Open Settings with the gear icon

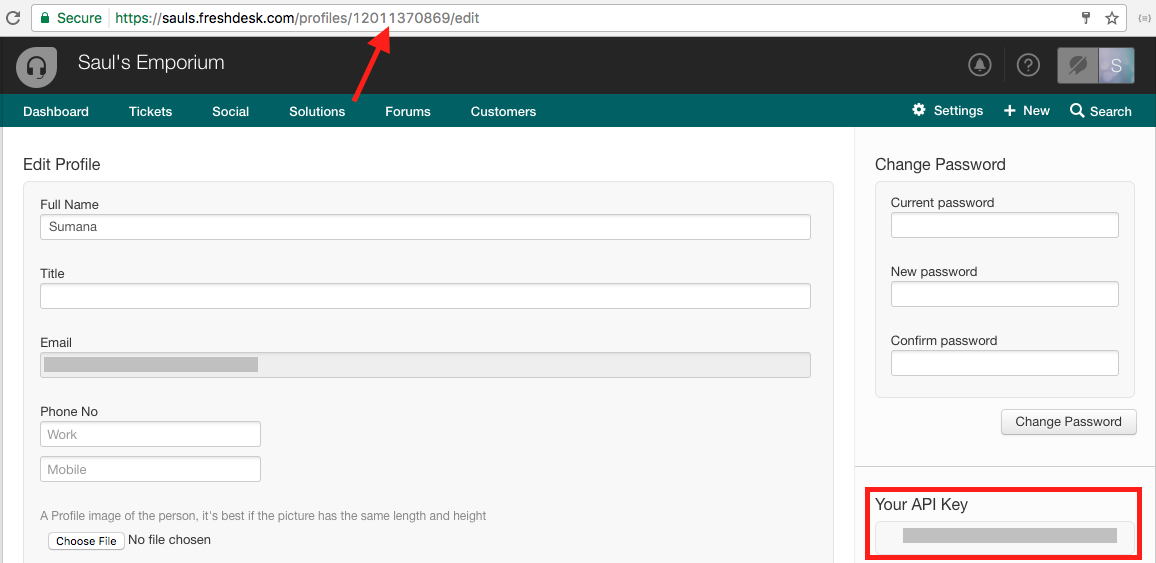(x=947, y=111)
